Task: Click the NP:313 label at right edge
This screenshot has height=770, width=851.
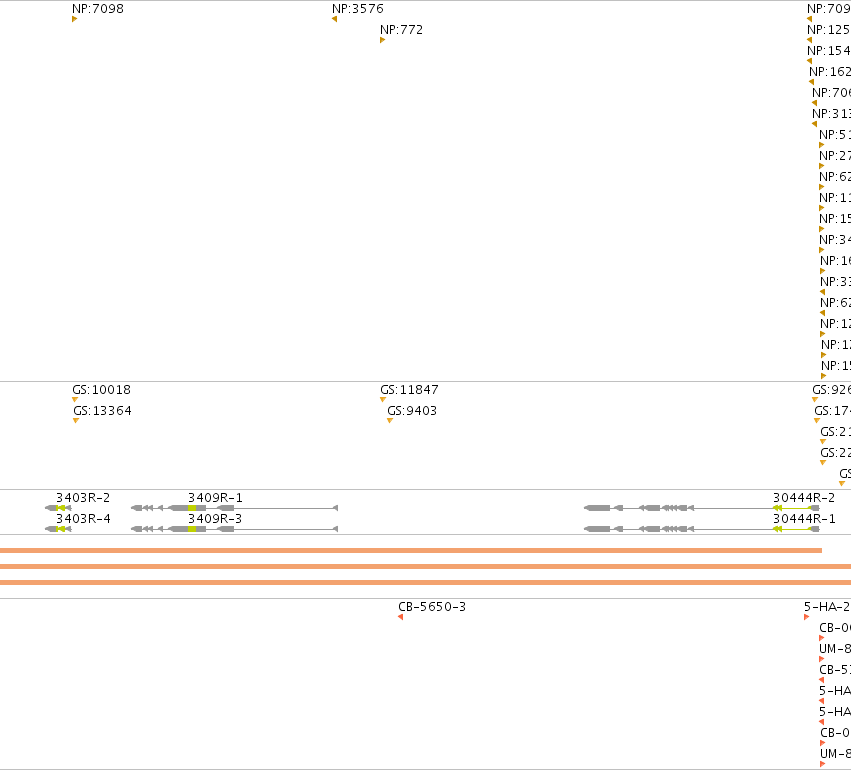Action: click(x=831, y=114)
